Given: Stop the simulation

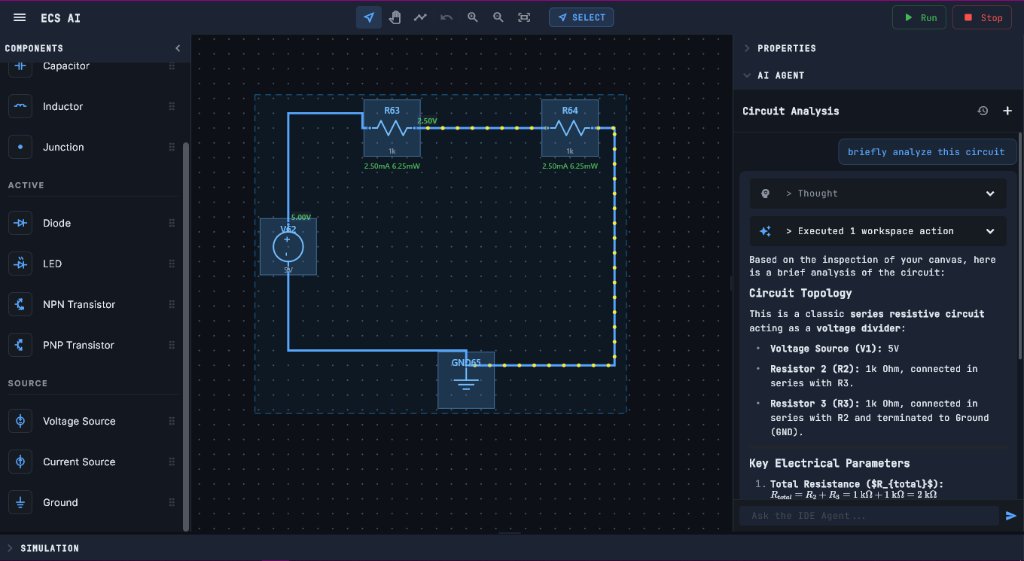Looking at the screenshot, I should pos(982,18).
